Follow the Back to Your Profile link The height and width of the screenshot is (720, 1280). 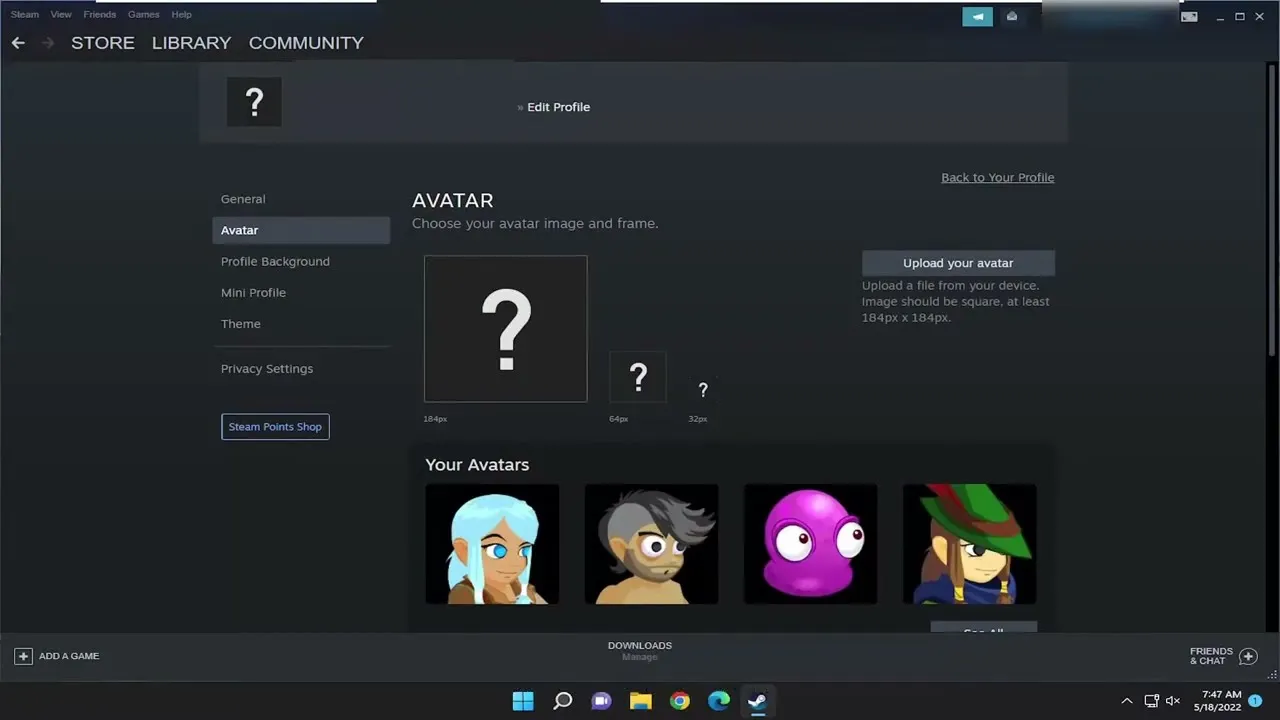click(x=998, y=178)
